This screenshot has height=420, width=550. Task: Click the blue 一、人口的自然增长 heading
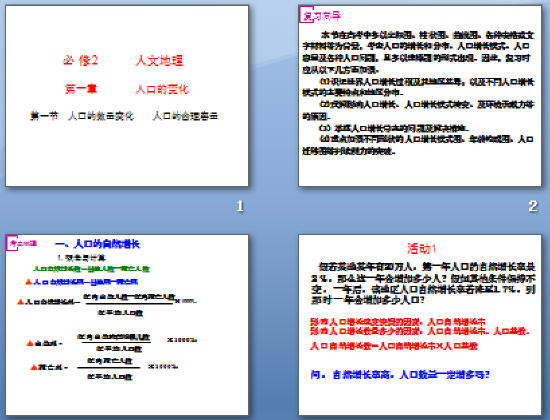pos(98,244)
